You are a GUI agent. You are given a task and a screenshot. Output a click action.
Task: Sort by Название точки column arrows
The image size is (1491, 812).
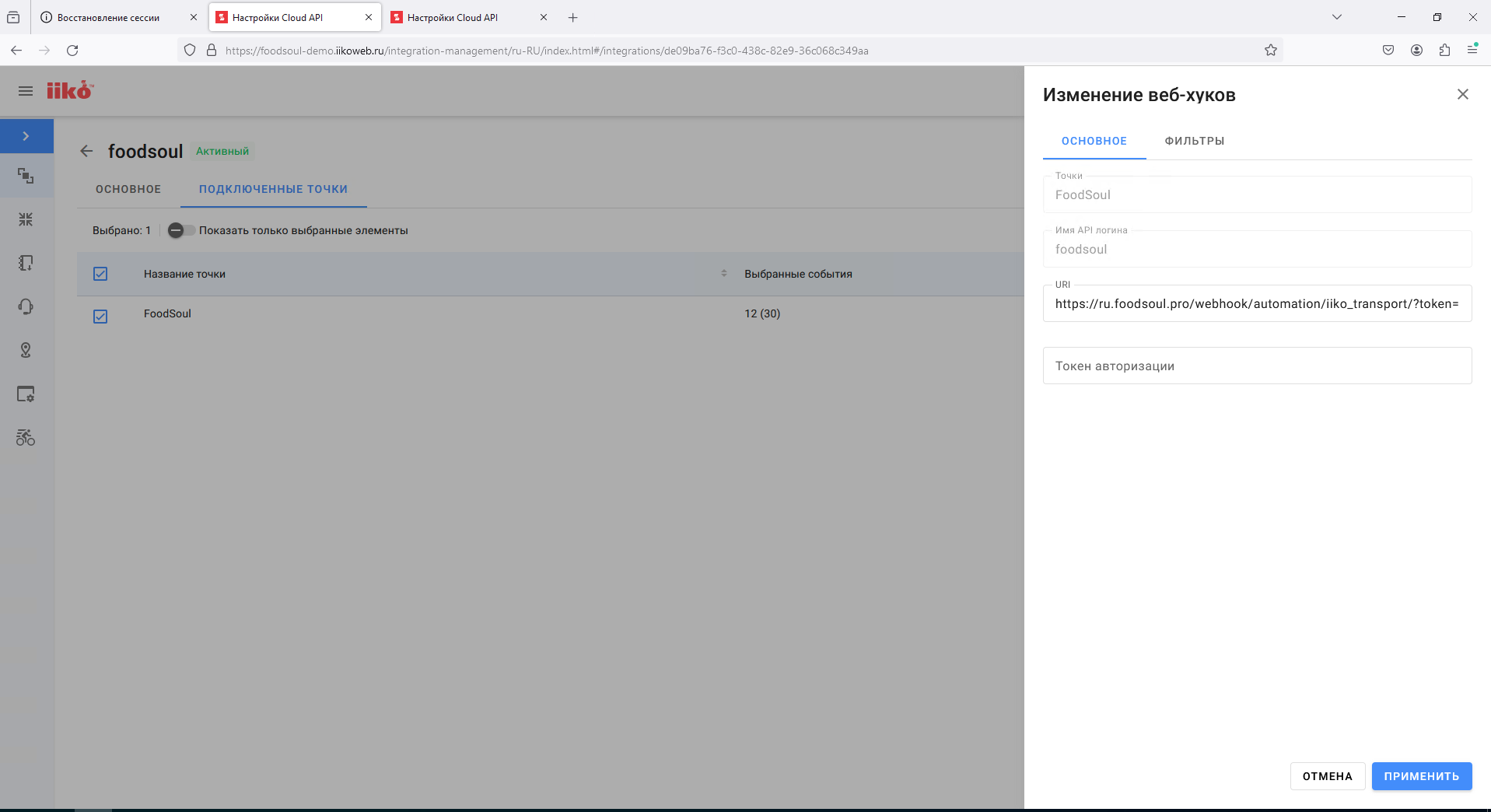[723, 274]
